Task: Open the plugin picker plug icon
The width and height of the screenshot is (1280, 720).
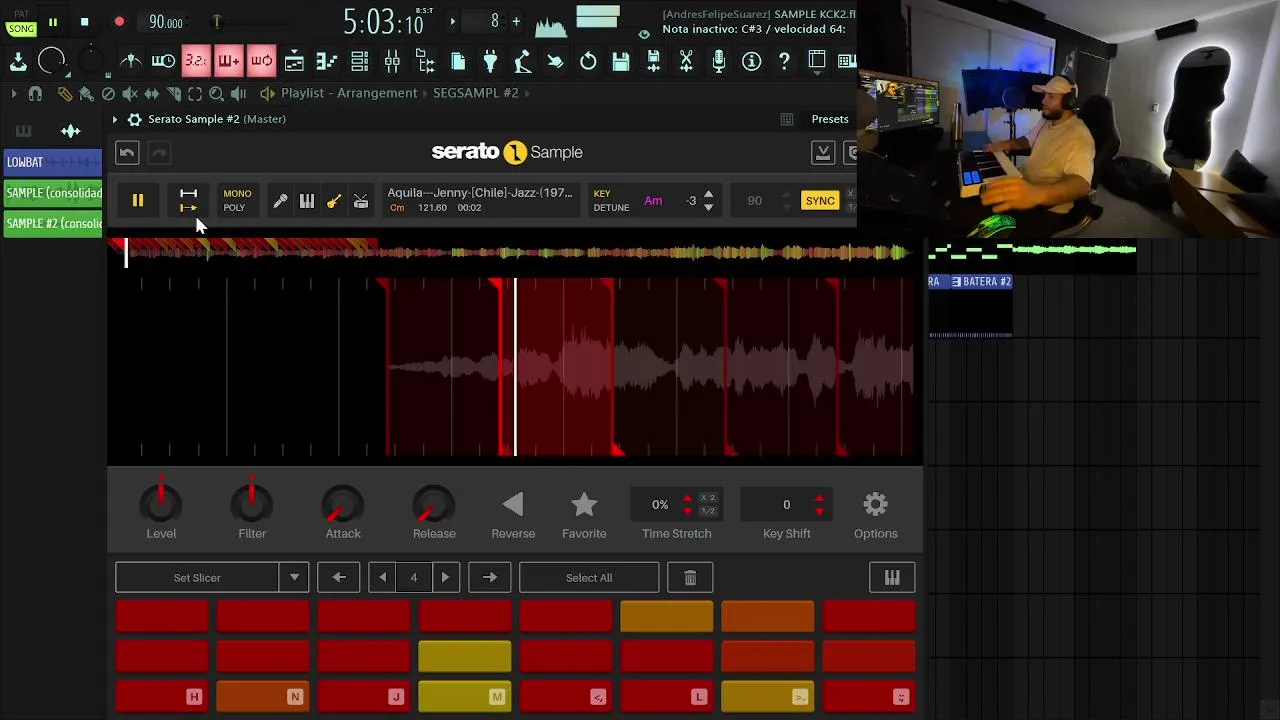Action: tap(490, 61)
